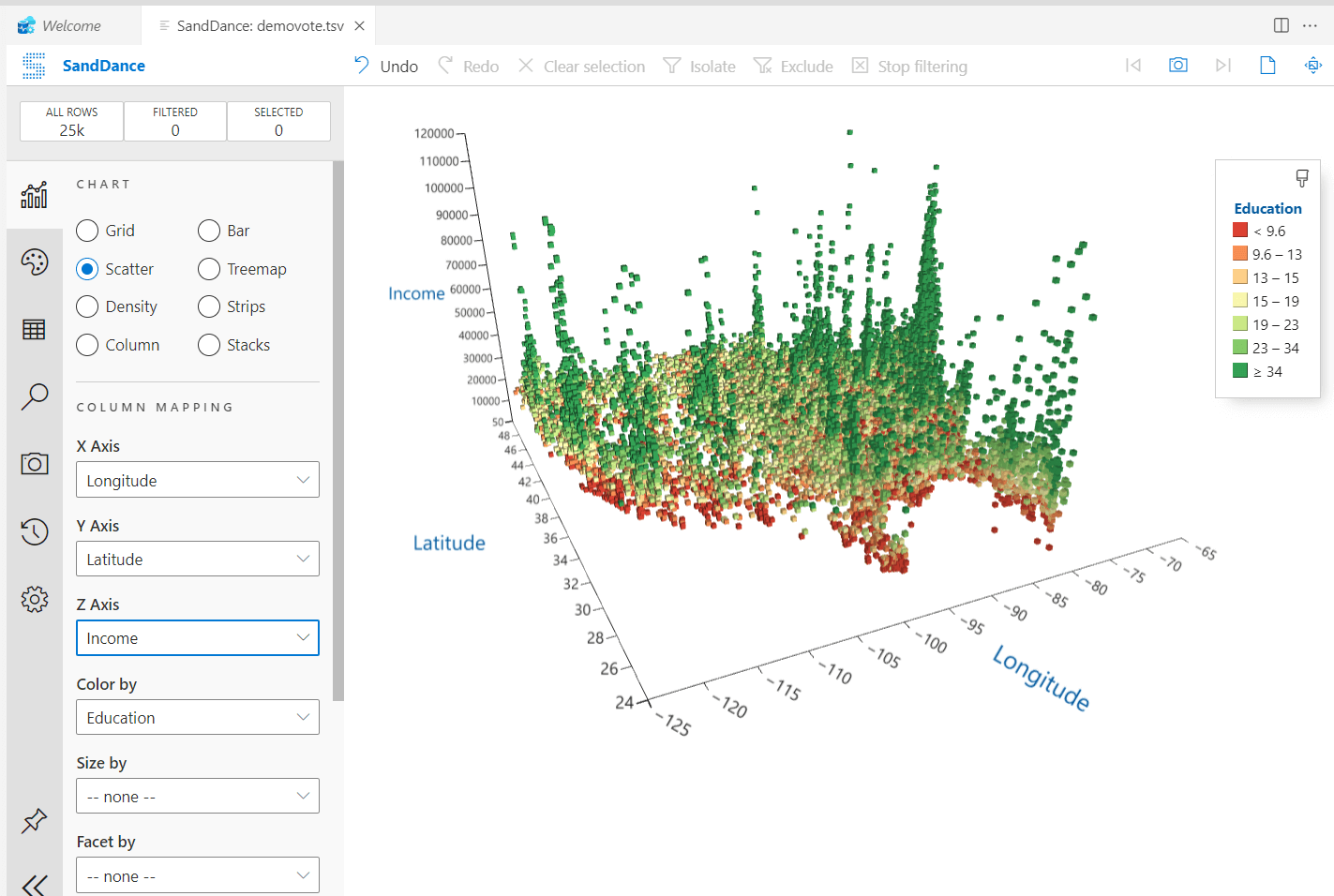This screenshot has height=896, width=1334.
Task: Expand the X Axis Longitude dropdown
Action: click(198, 480)
